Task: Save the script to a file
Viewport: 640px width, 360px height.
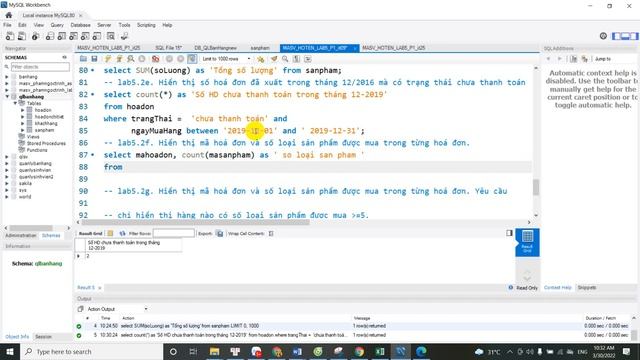Action: click(94, 59)
